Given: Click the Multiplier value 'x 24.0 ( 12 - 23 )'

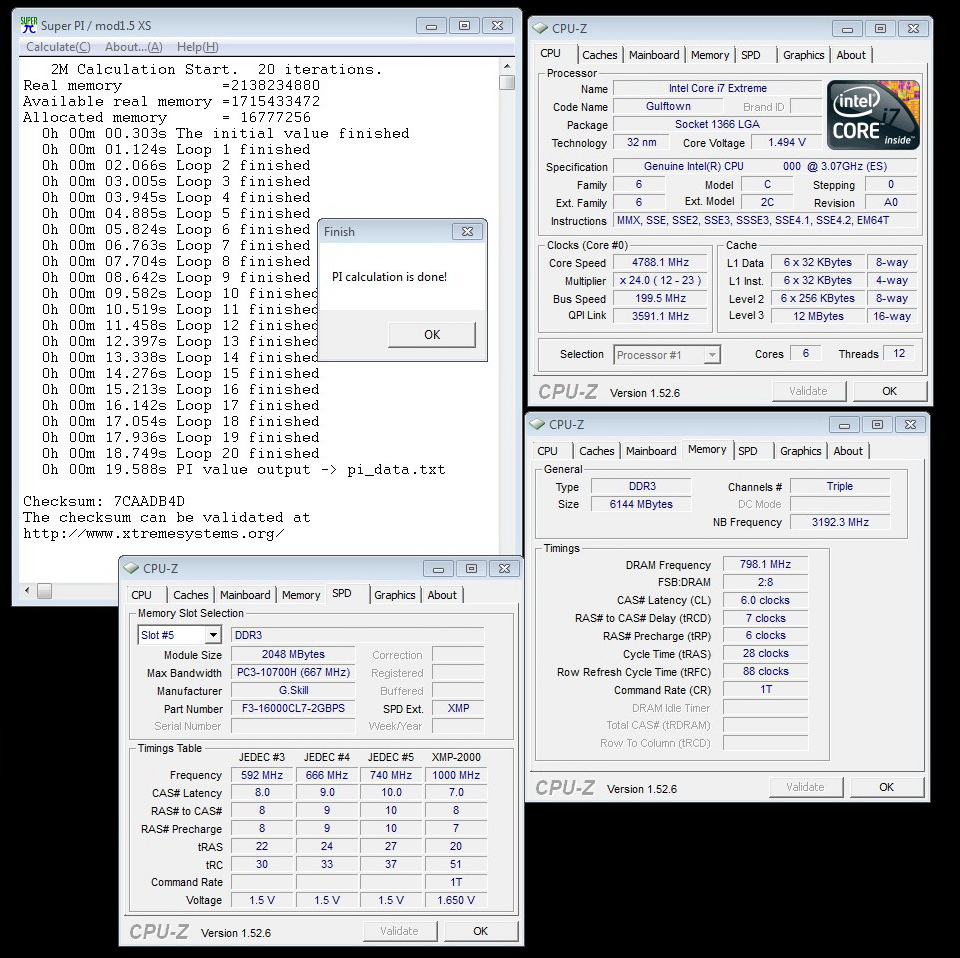Looking at the screenshot, I should [x=661, y=280].
